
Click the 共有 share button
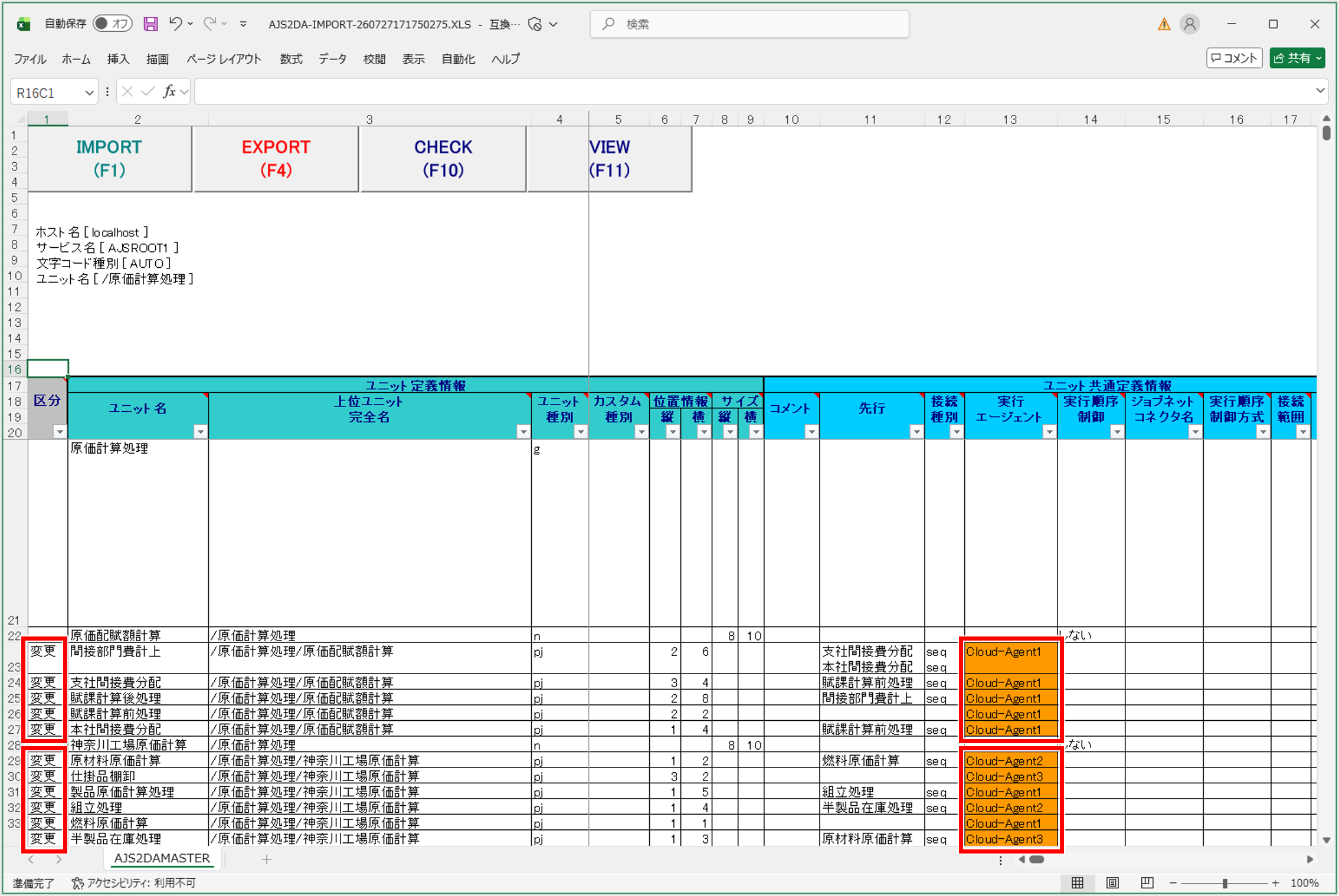[x=1298, y=58]
